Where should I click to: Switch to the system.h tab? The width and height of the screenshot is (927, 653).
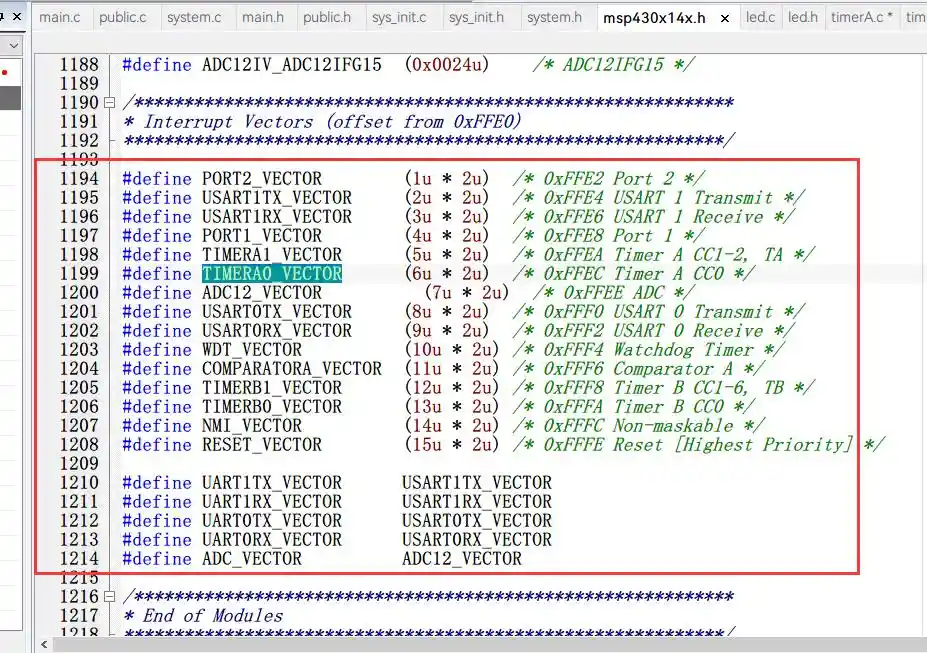click(x=554, y=18)
